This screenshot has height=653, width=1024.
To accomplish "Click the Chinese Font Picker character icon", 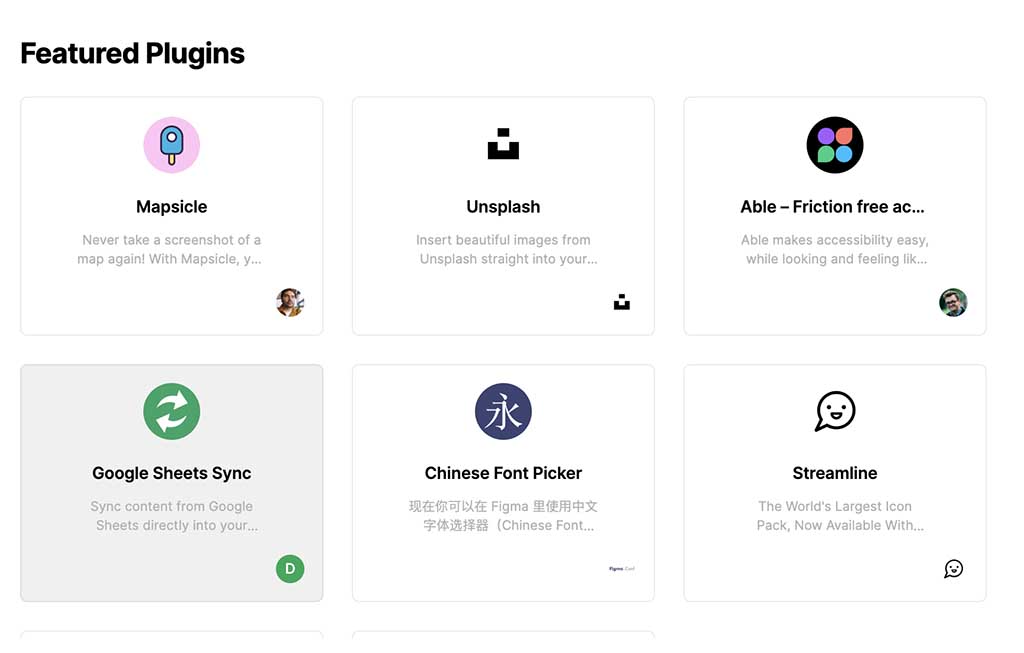I will (x=503, y=411).
